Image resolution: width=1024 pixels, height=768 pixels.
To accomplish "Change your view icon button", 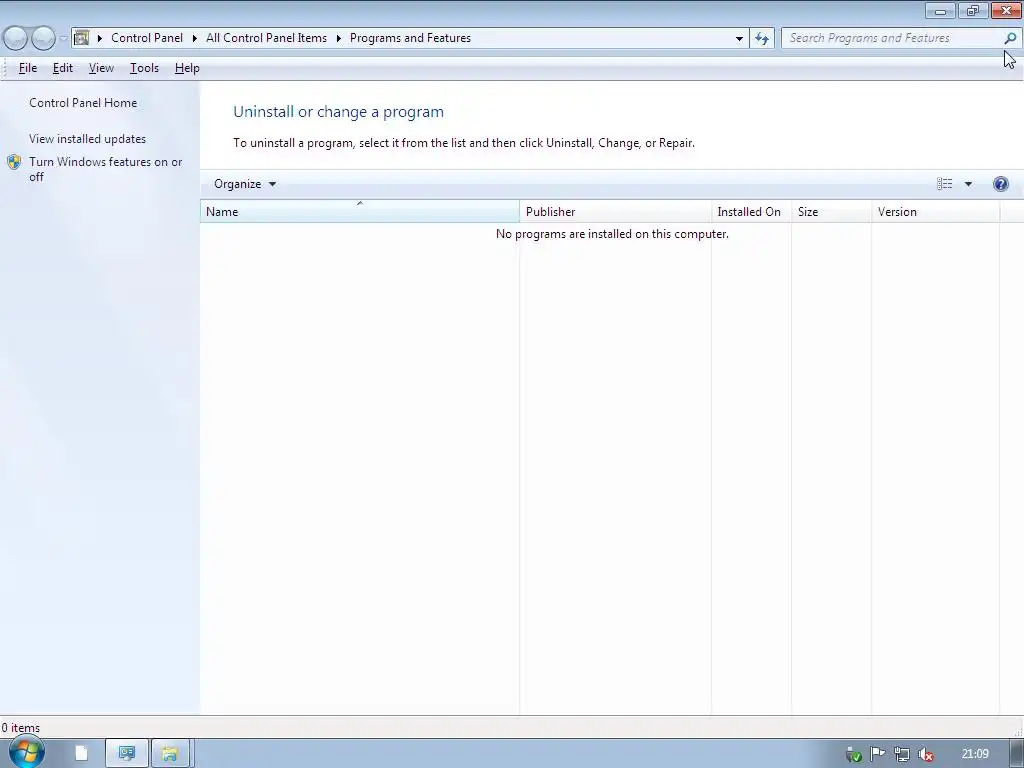I will (x=944, y=184).
